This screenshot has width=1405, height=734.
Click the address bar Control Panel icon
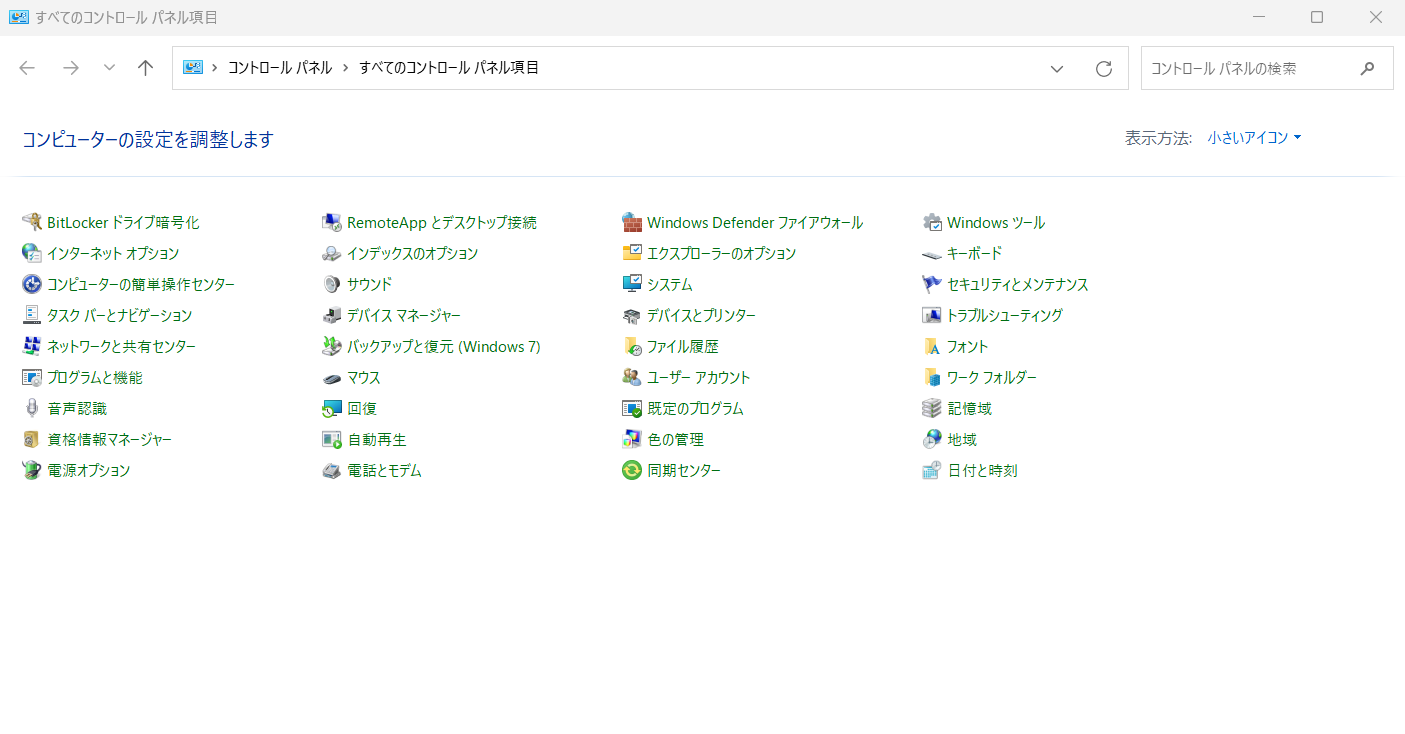[x=193, y=68]
